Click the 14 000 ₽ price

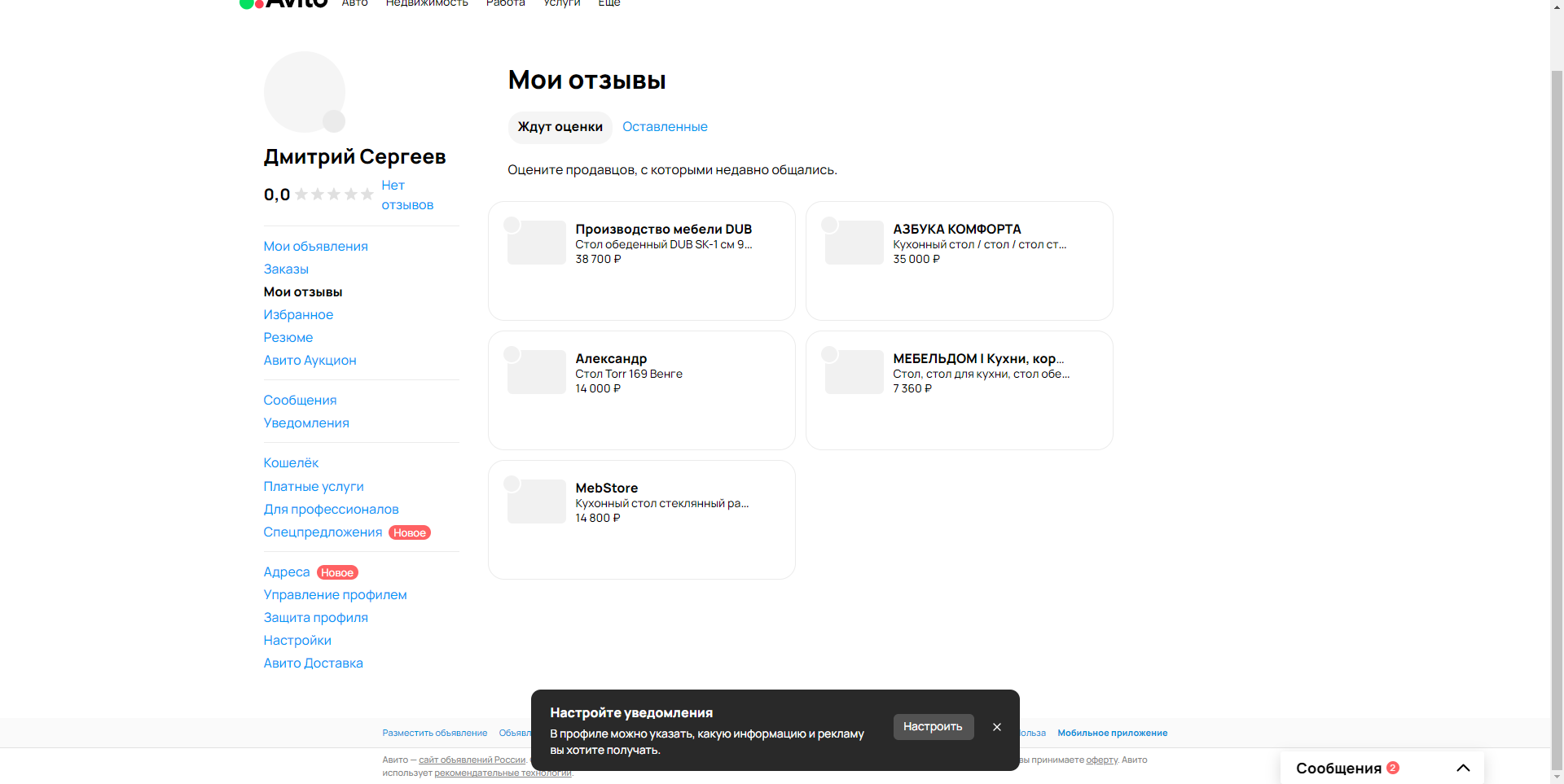point(598,388)
